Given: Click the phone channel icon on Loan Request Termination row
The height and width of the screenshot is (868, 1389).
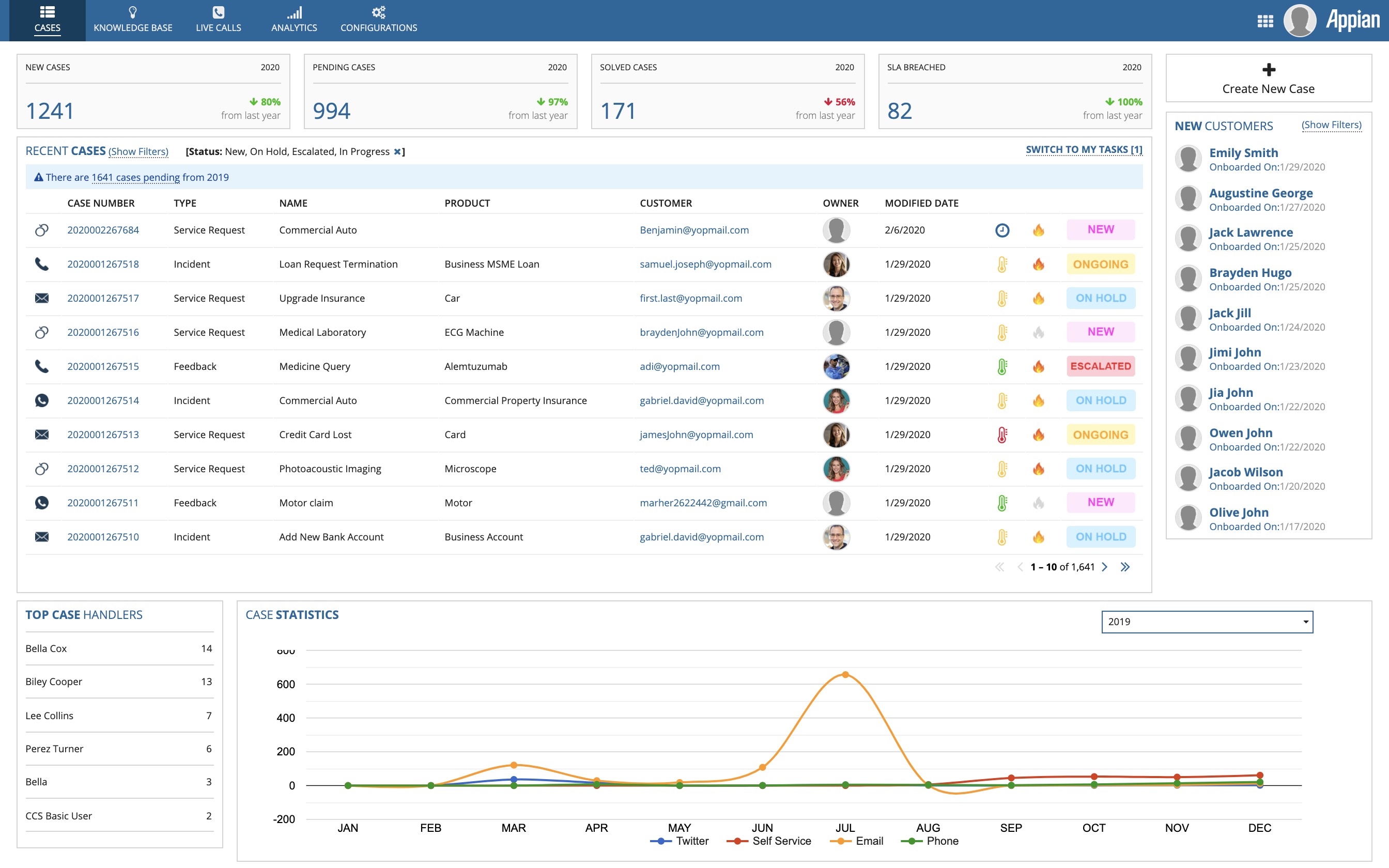Looking at the screenshot, I should [x=43, y=263].
